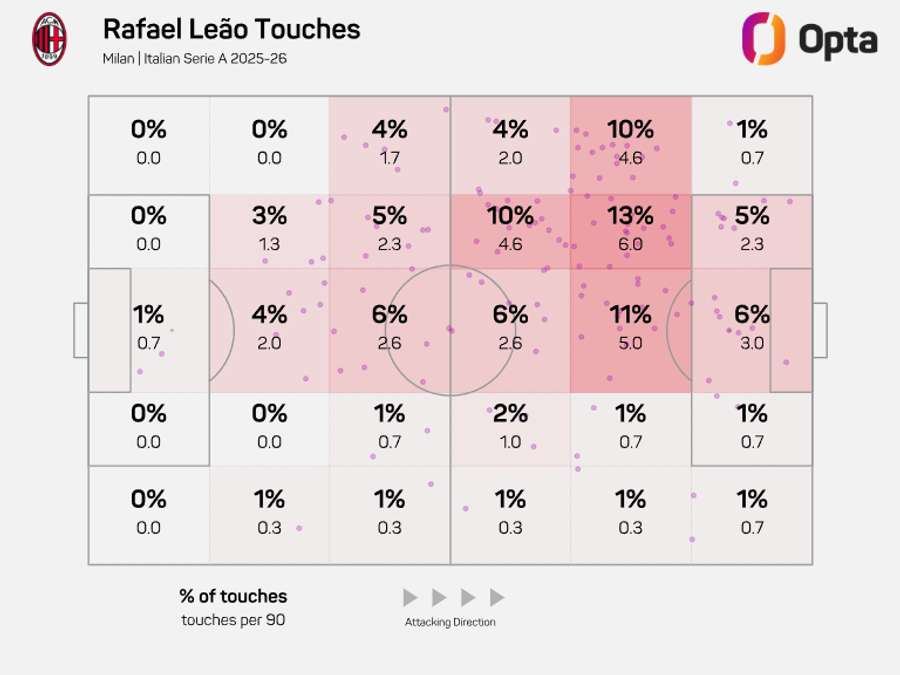
Task: Click the Opta wordmark text
Action: [837, 41]
